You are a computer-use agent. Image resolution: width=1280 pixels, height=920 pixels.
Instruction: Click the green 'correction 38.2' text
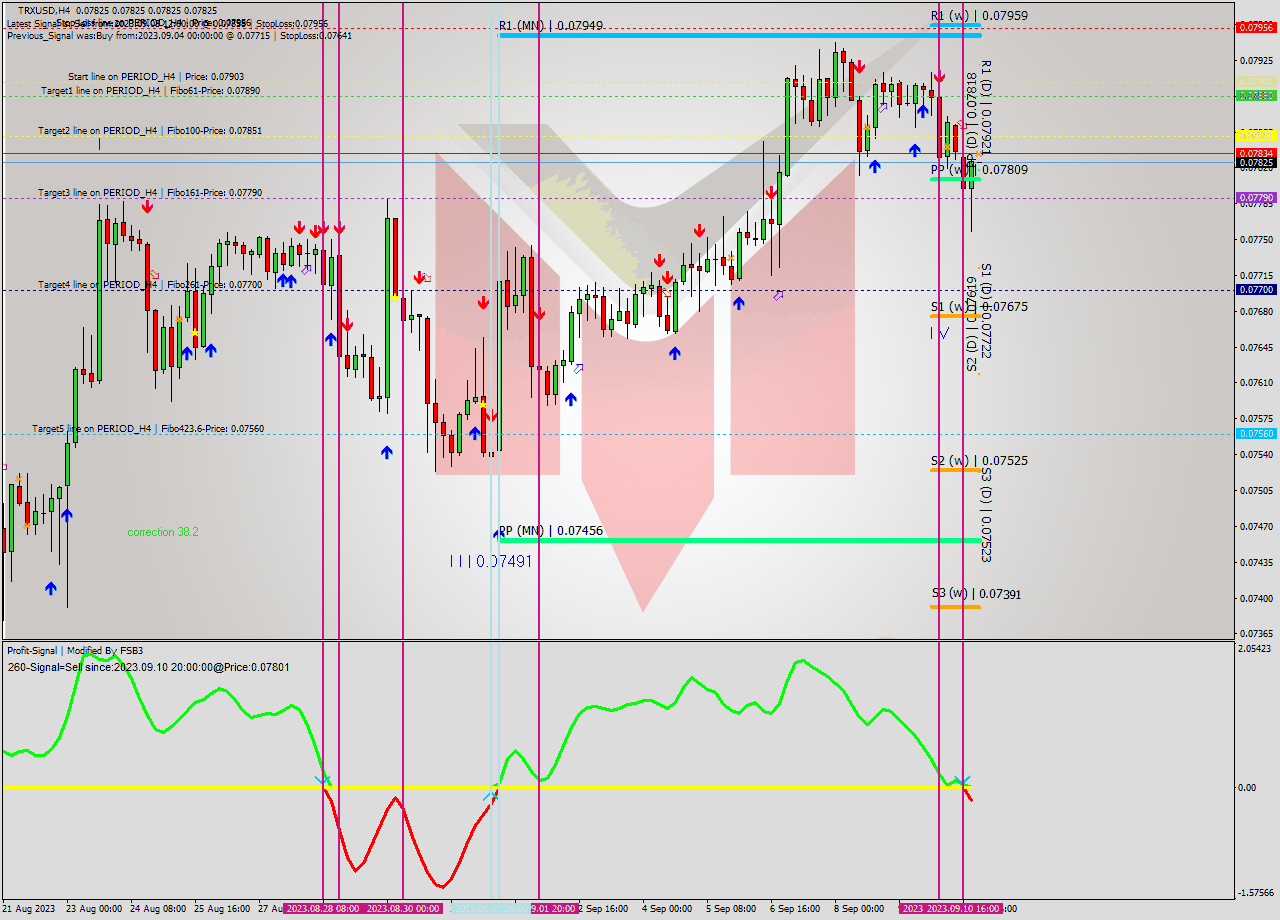coord(163,532)
